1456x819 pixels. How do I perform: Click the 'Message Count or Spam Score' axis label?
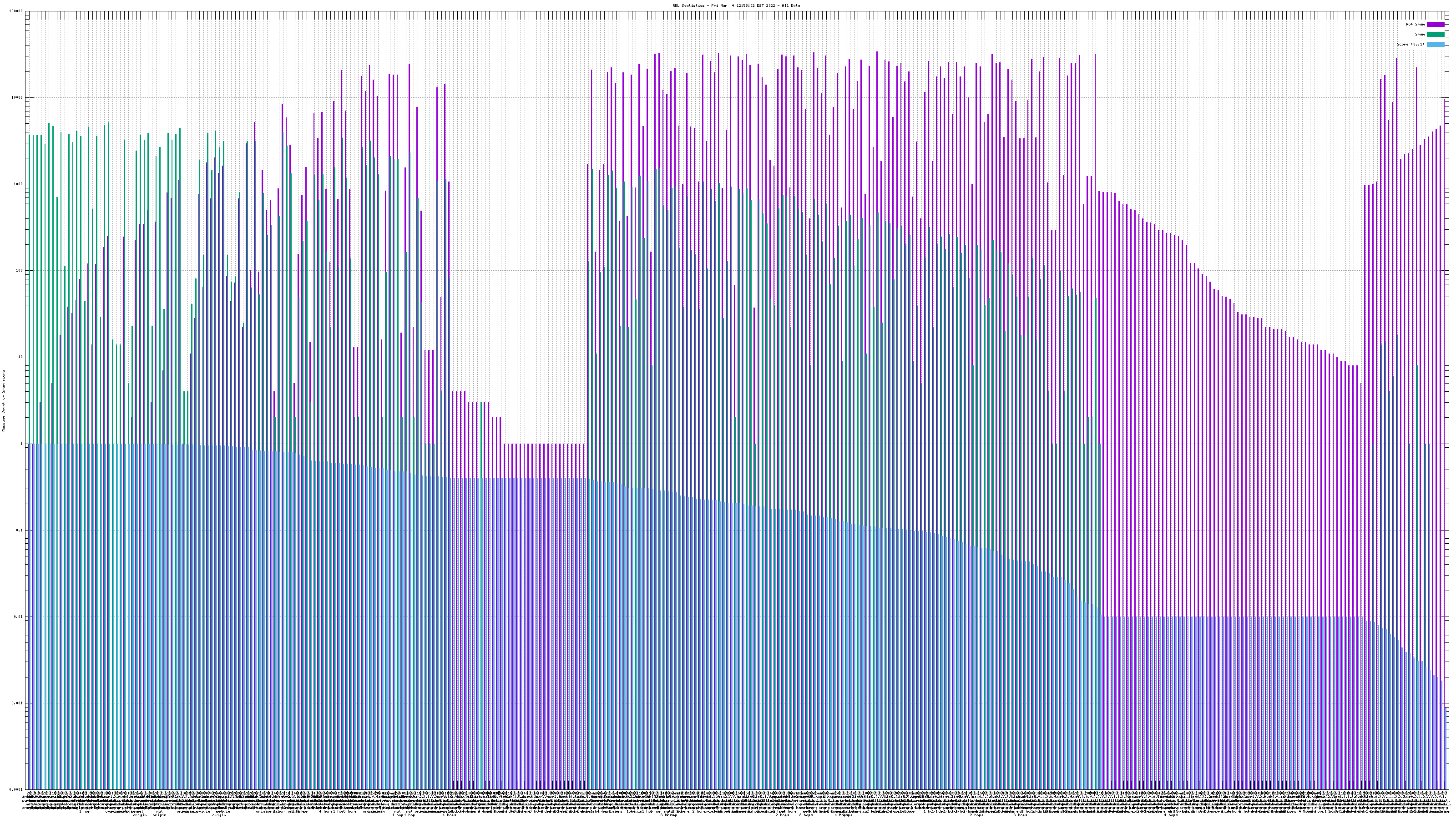point(3,401)
